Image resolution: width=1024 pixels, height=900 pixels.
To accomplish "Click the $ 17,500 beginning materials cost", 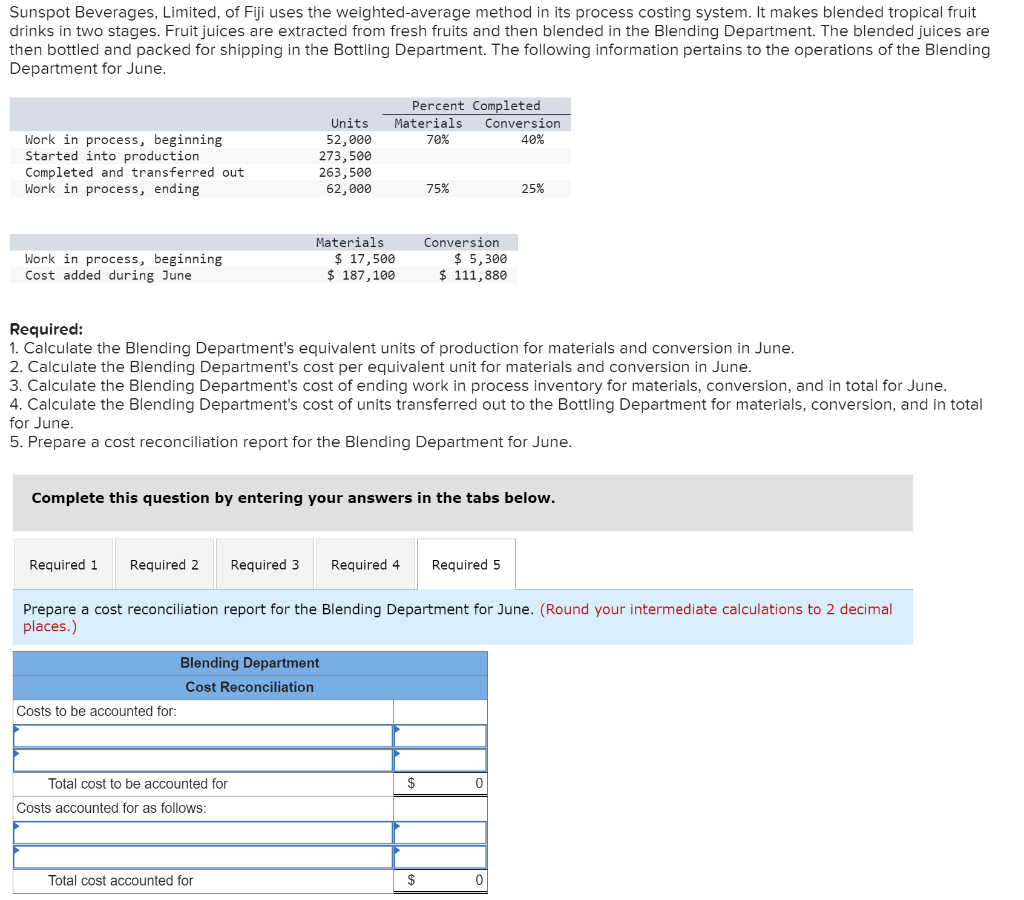I will click(x=365, y=259).
